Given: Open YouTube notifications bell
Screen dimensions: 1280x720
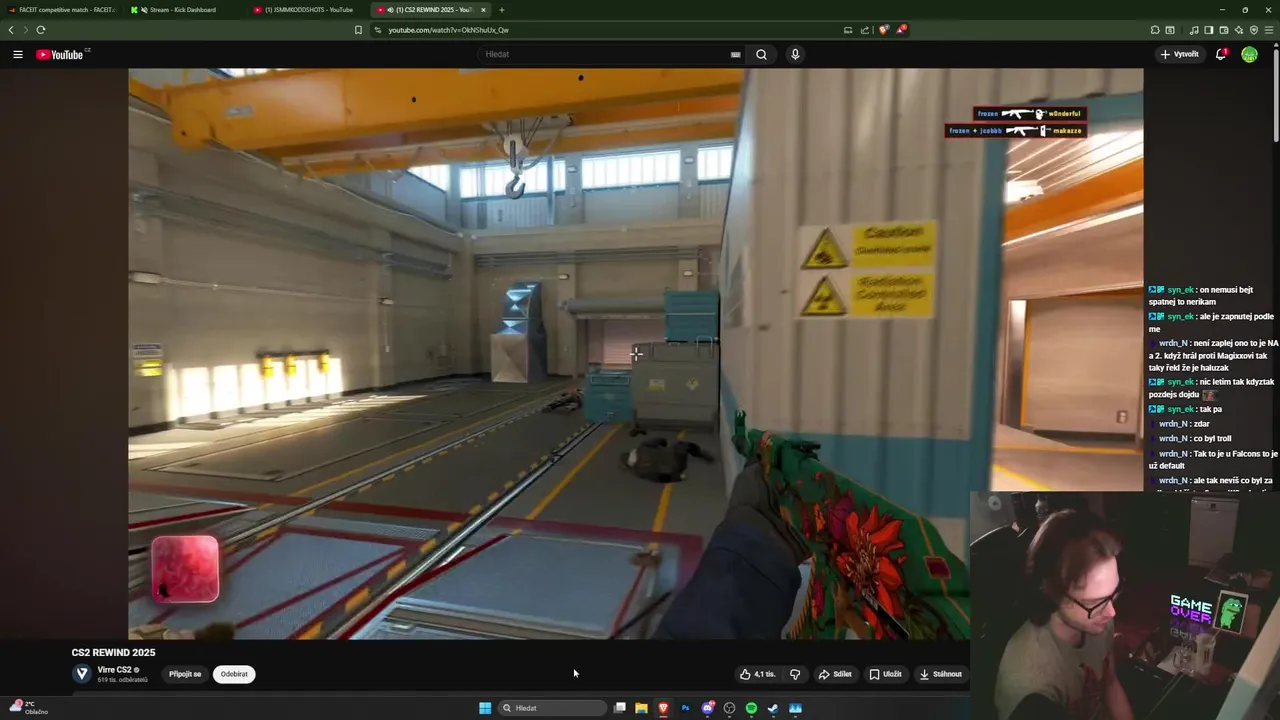Looking at the screenshot, I should pos(1221,54).
